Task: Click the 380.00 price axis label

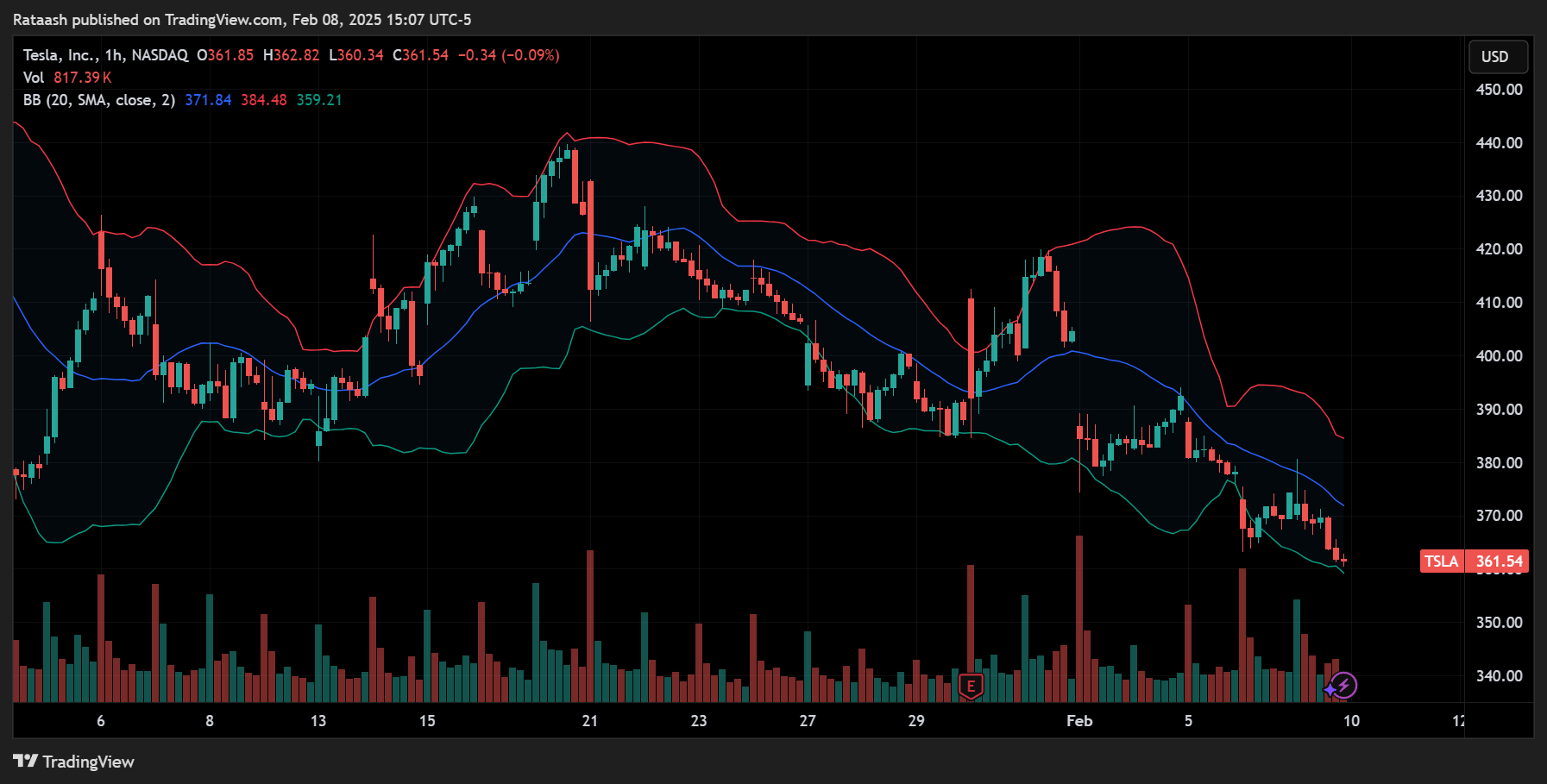Action: click(x=1499, y=463)
